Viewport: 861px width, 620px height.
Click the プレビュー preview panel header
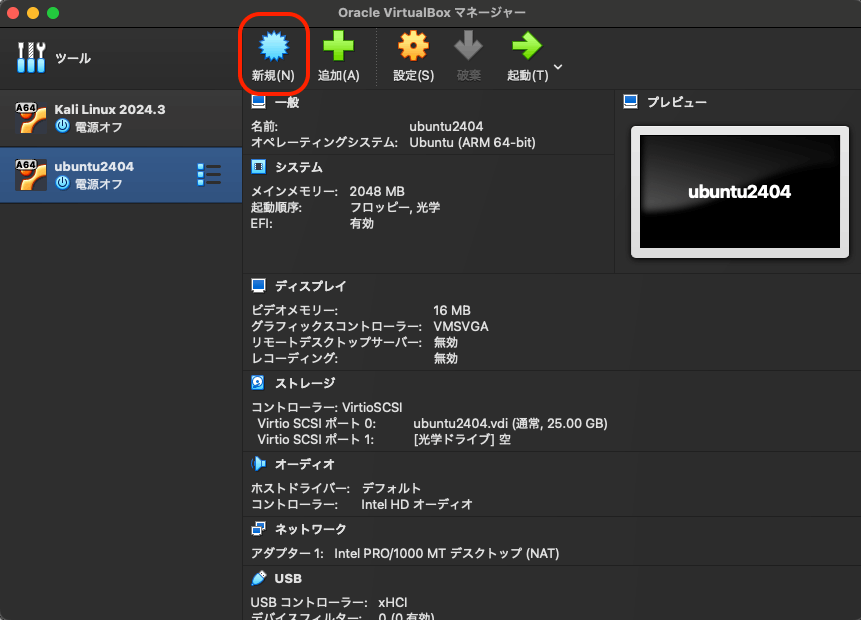click(x=677, y=102)
